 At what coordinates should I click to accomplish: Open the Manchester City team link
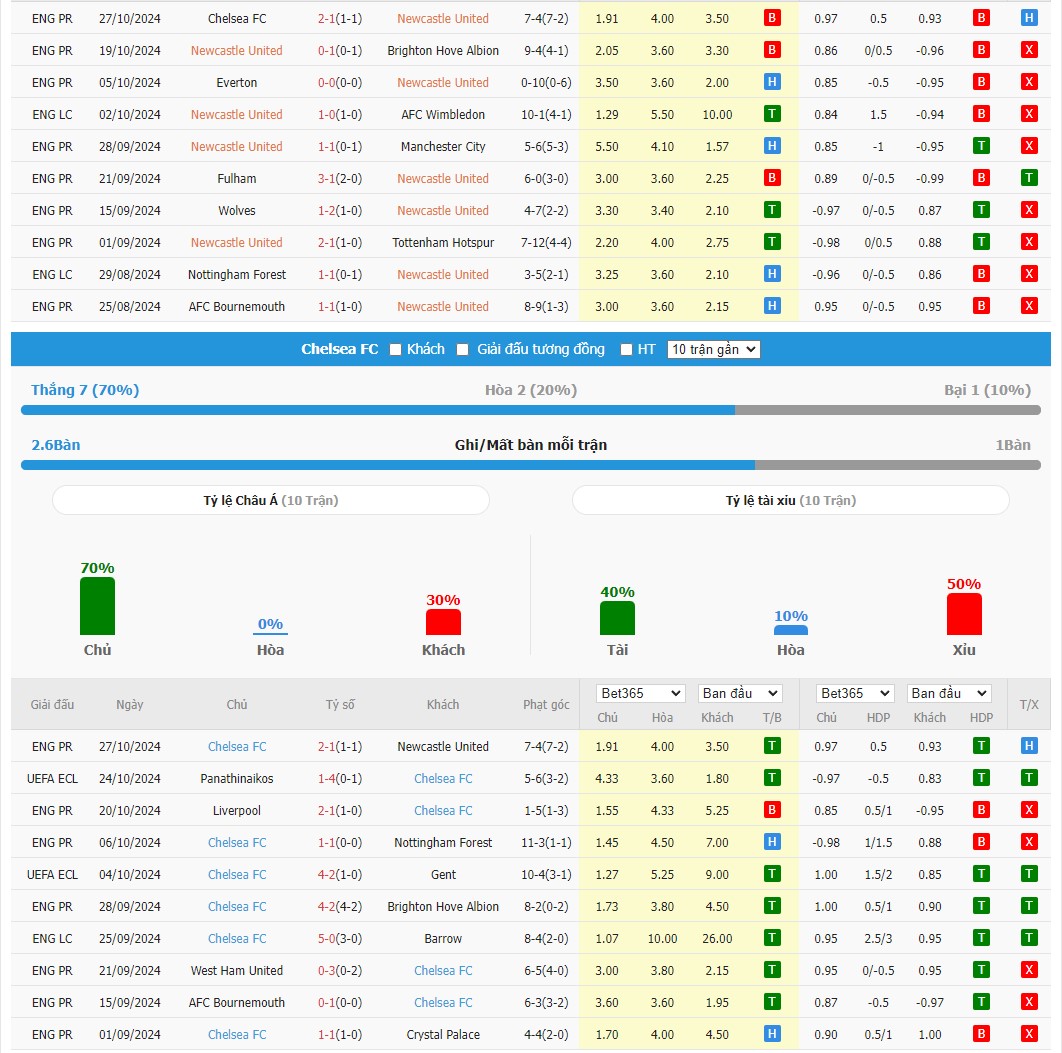443,146
